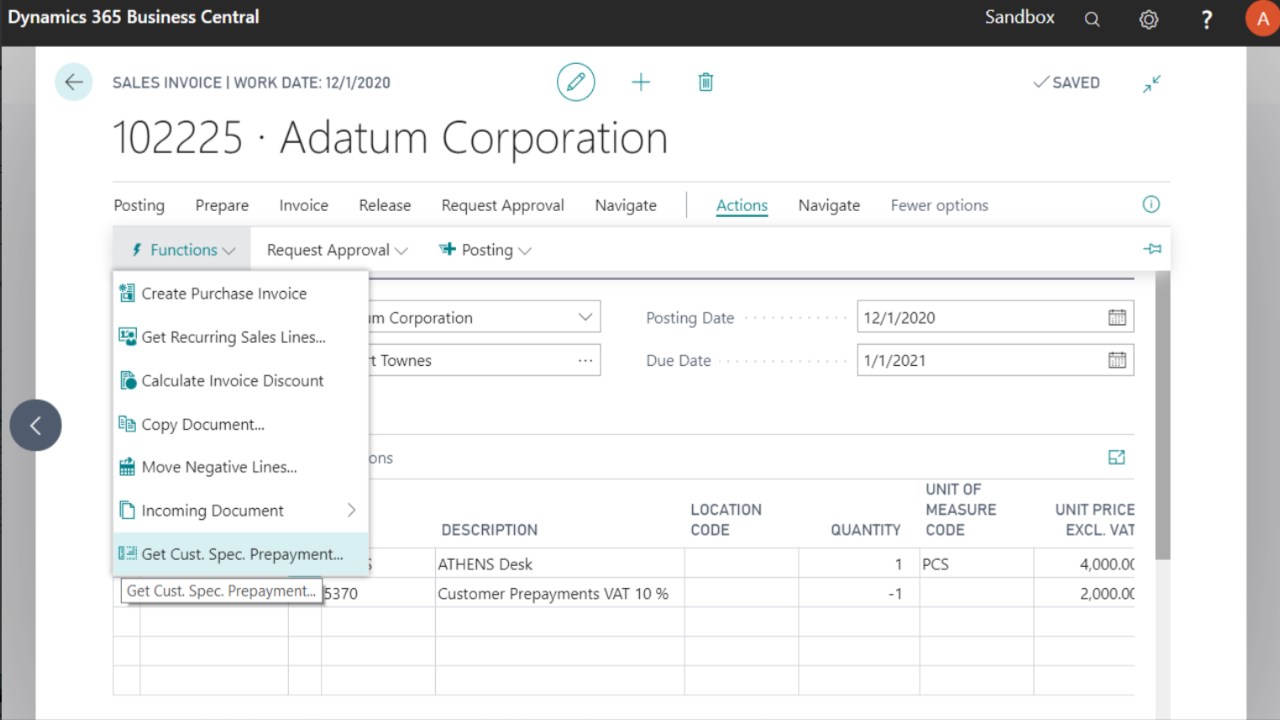Screen dimensions: 1280x720
Task: Expand the Incoming Document submenu arrow
Action: (351, 510)
